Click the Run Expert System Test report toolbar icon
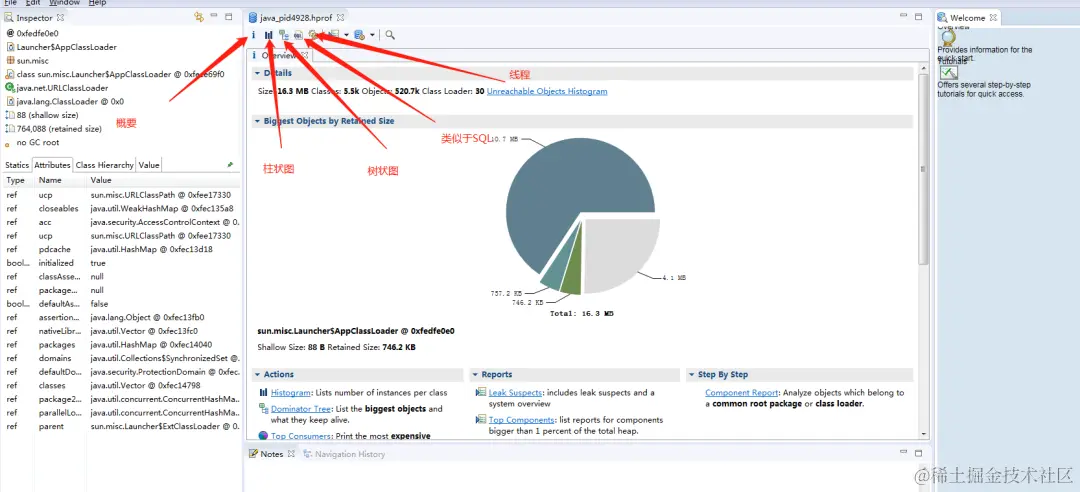The height and width of the screenshot is (492, 1080). (335, 34)
